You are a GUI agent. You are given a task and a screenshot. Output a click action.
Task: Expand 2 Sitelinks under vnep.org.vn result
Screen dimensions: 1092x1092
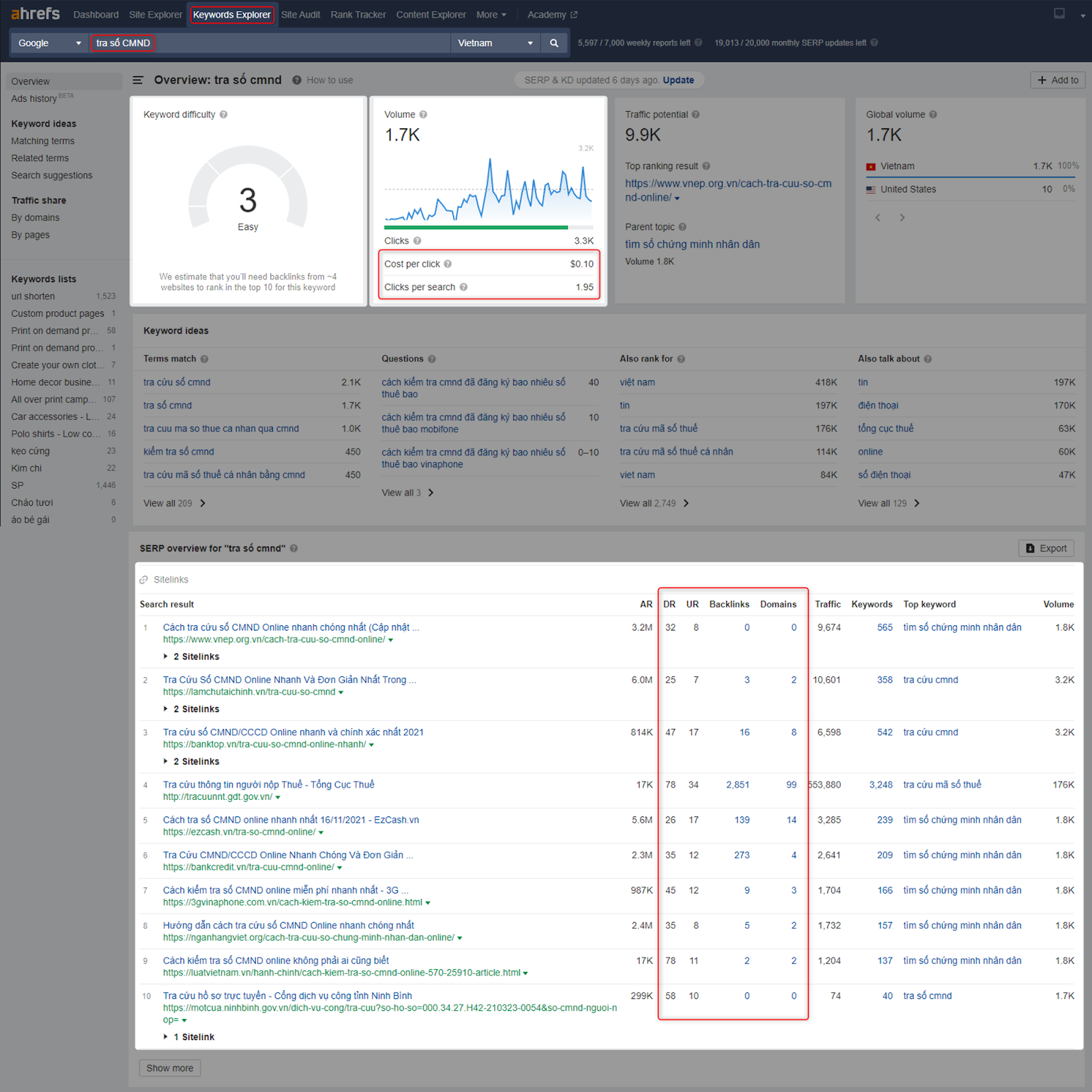click(x=192, y=657)
